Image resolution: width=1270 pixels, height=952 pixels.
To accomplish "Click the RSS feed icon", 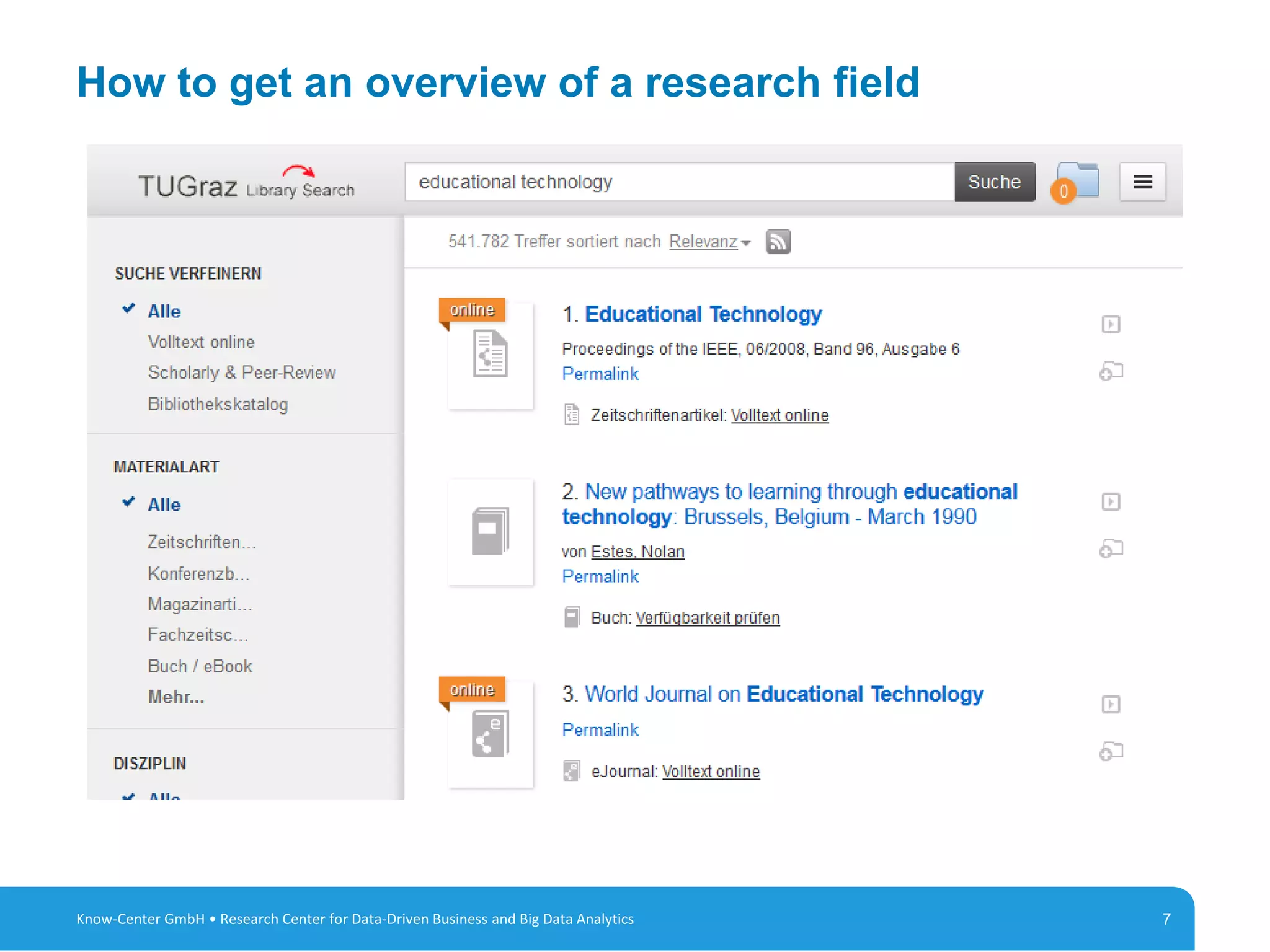I will [x=778, y=241].
